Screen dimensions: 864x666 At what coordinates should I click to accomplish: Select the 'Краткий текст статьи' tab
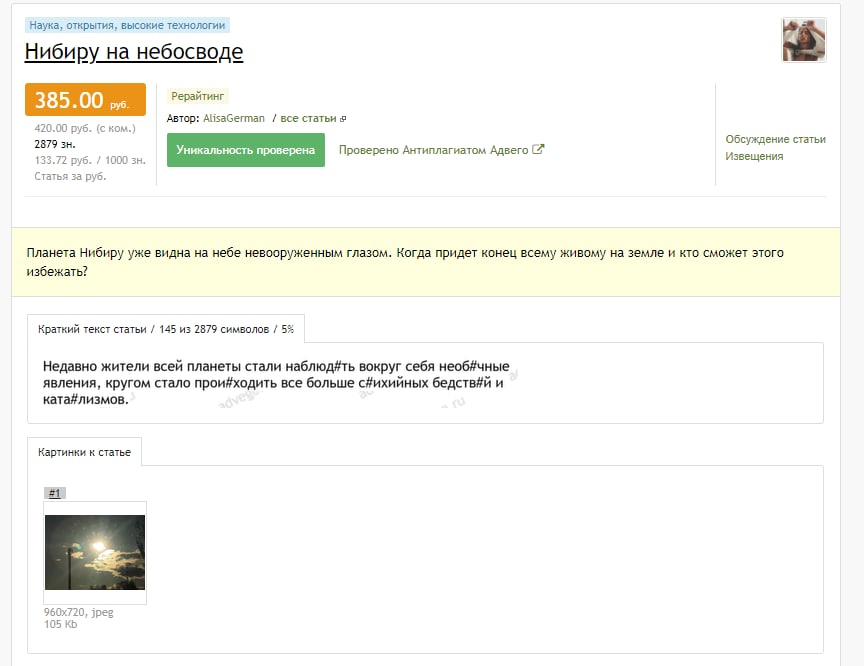166,329
